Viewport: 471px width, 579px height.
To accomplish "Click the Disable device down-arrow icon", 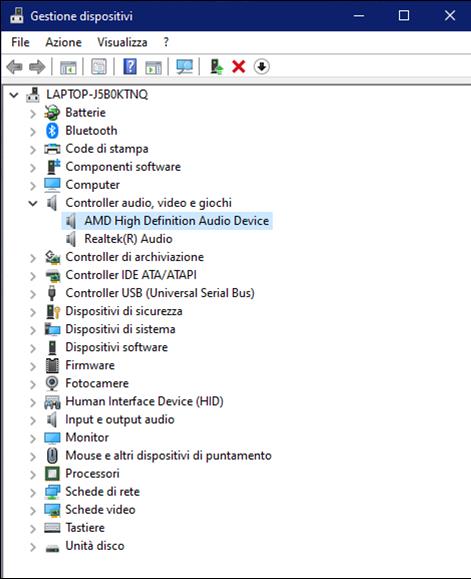I will pos(261,67).
